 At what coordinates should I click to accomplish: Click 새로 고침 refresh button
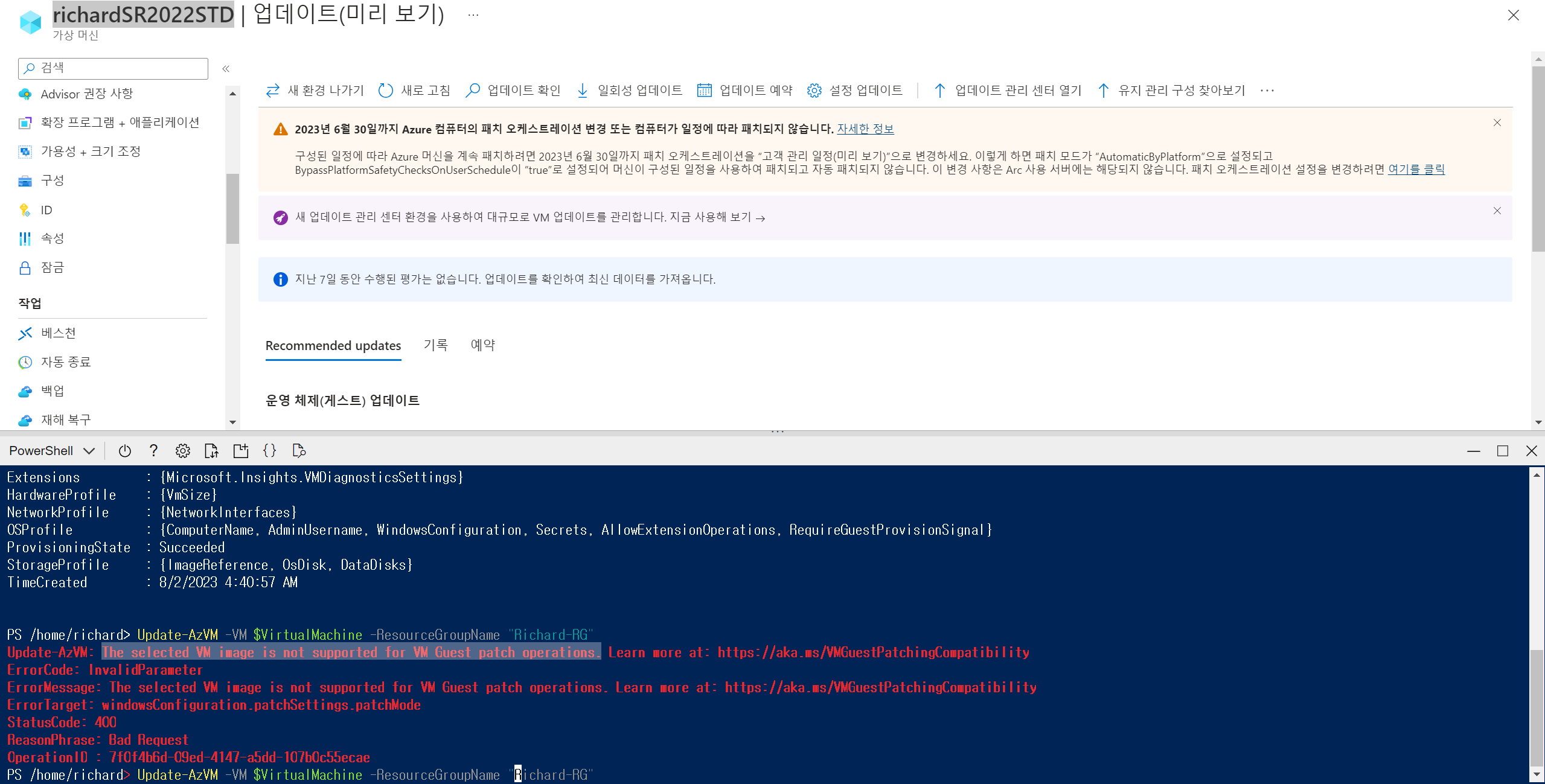[414, 91]
